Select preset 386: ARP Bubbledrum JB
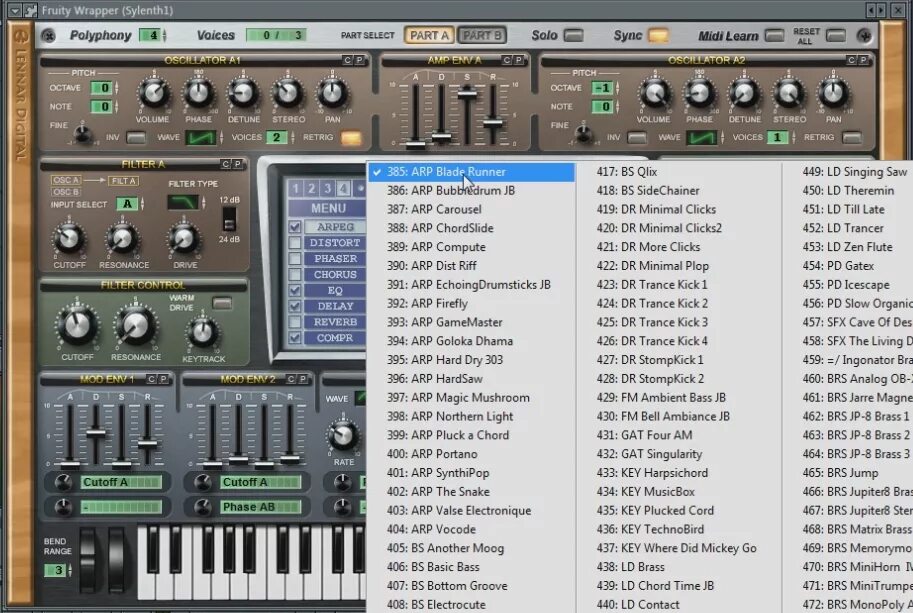Screen dimensions: 913x613 click(x=472, y=190)
